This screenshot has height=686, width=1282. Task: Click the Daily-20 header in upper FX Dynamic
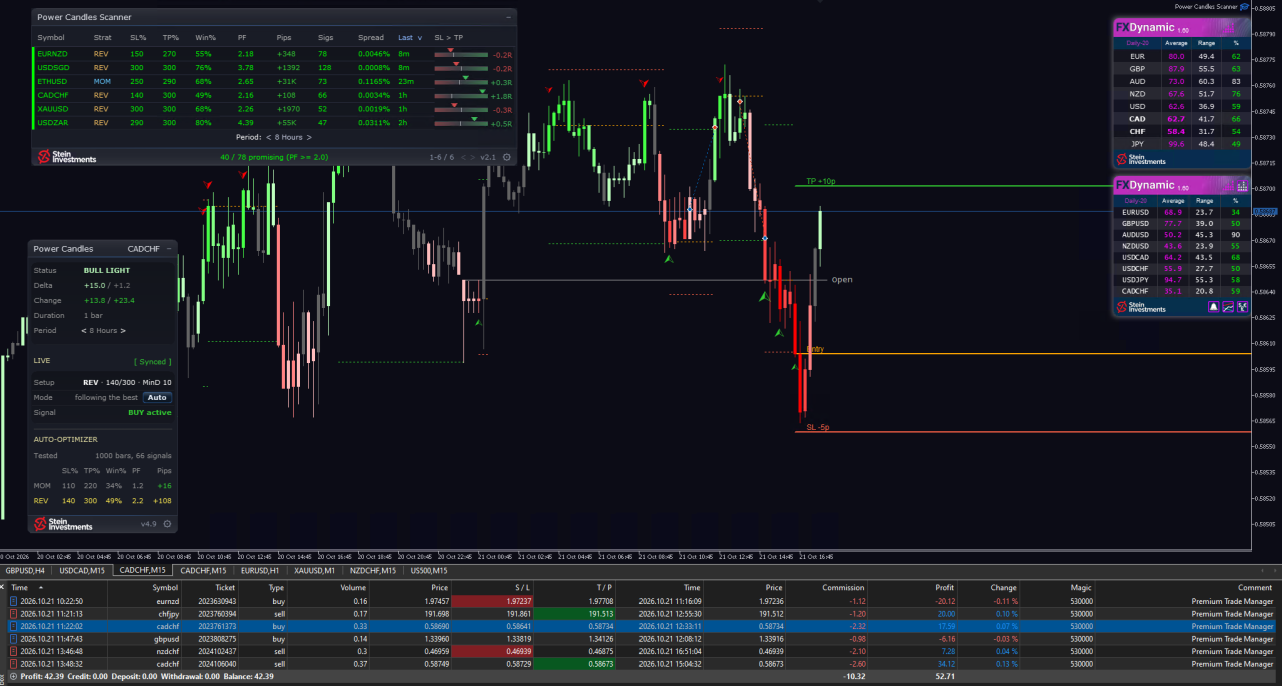(x=1137, y=43)
